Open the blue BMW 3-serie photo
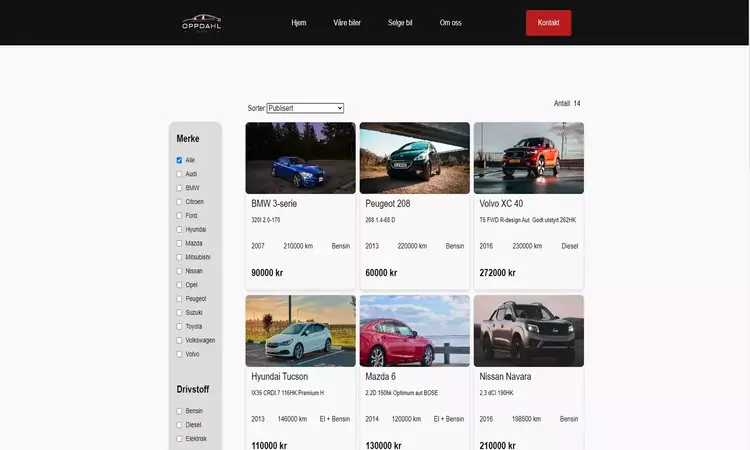This screenshot has height=450, width=750. (x=300, y=158)
